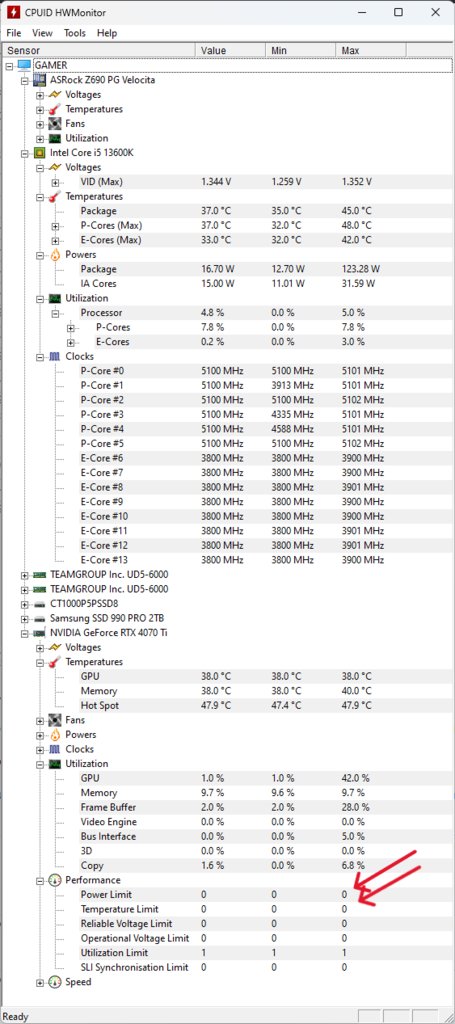Click the GAMER computer icon
Screen dimensions: 455x1024
coord(24,65)
